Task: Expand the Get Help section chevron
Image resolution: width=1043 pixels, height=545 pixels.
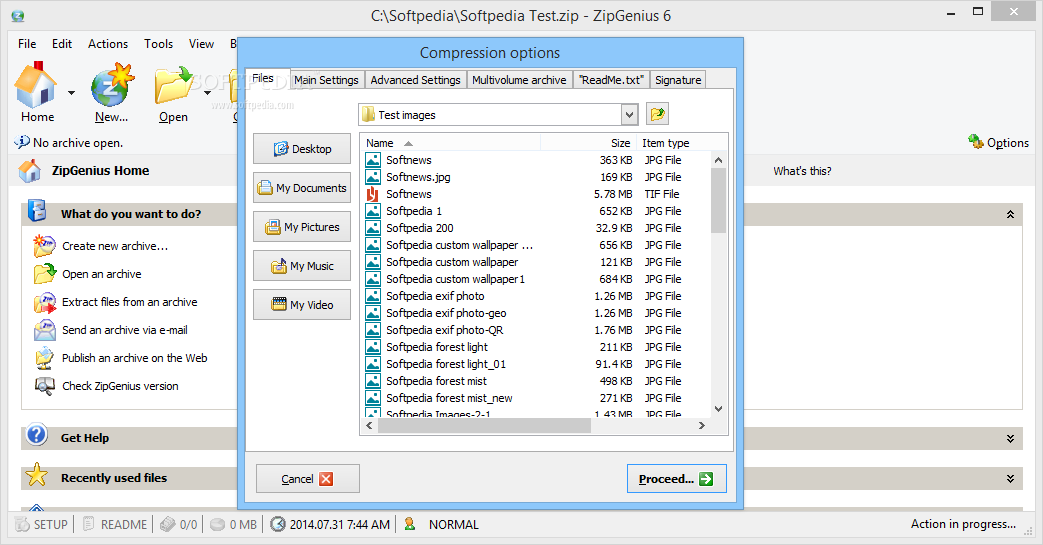Action: [x=1010, y=439]
